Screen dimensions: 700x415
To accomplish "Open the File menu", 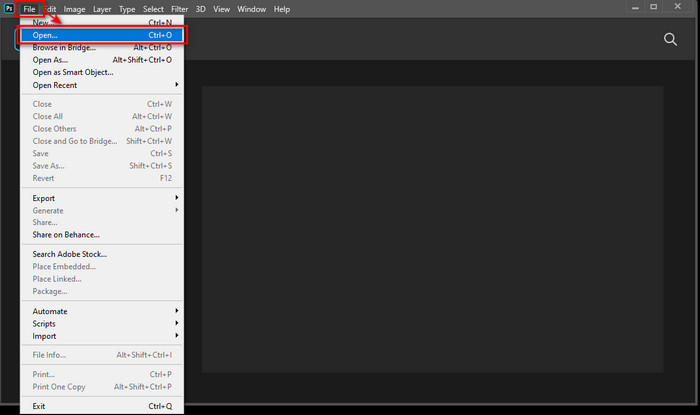I will click(x=29, y=9).
